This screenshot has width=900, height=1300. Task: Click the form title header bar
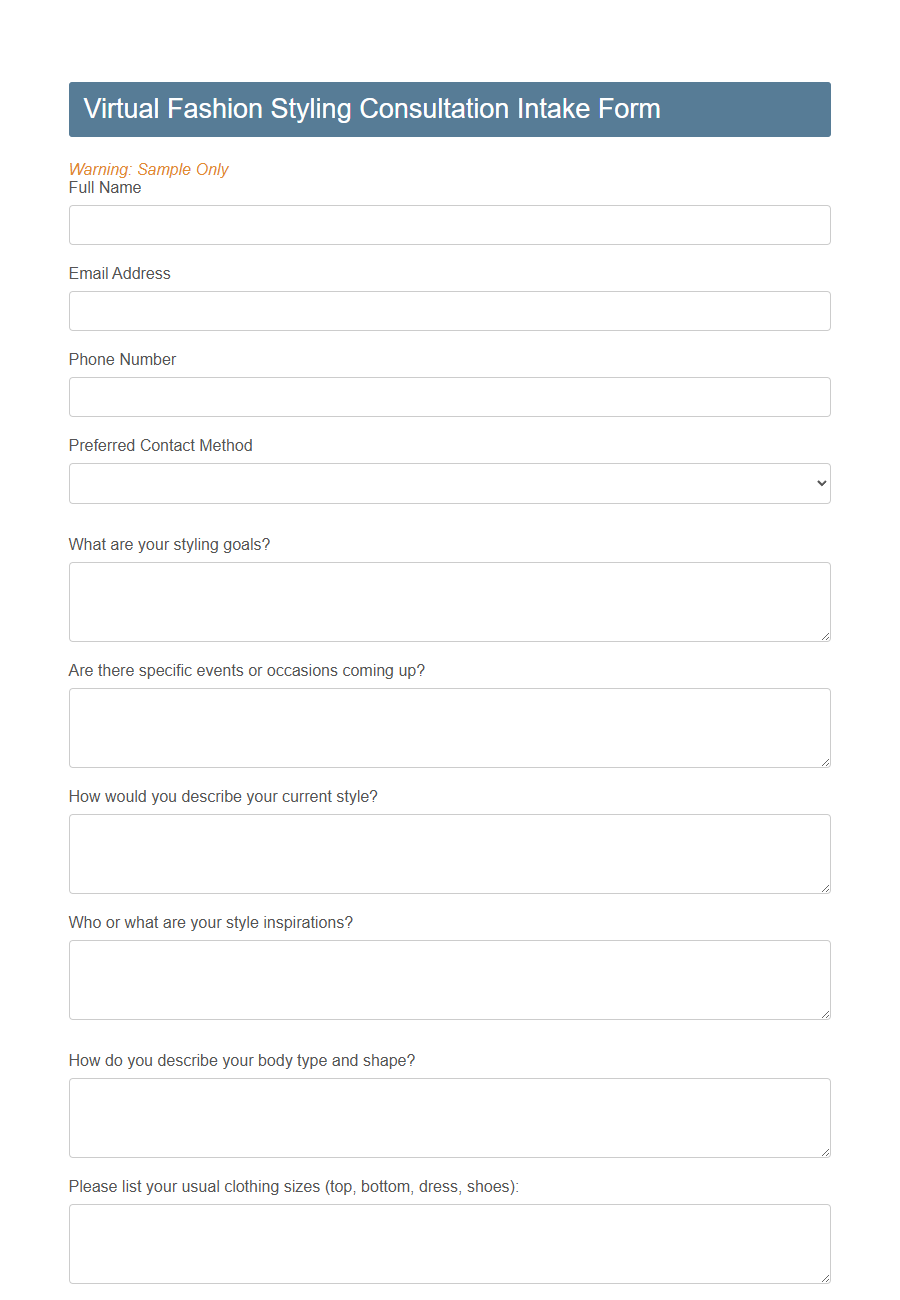[449, 109]
